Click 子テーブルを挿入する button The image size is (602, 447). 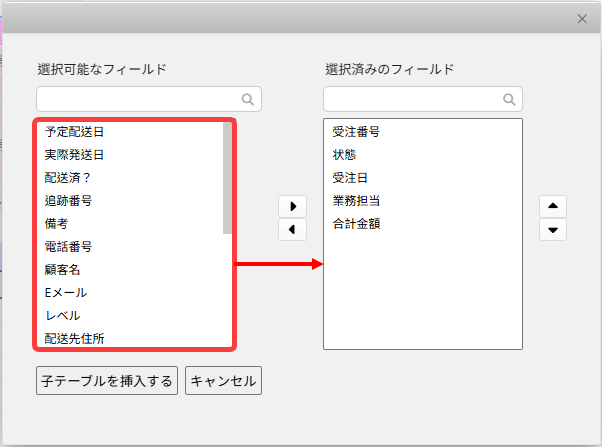click(108, 381)
